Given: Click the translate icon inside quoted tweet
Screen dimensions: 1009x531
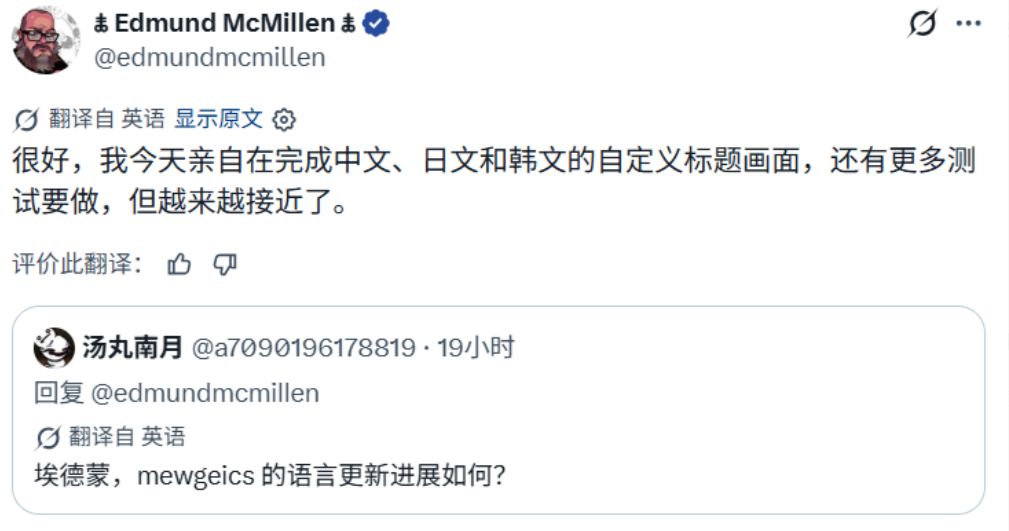Looking at the screenshot, I should tap(48, 438).
